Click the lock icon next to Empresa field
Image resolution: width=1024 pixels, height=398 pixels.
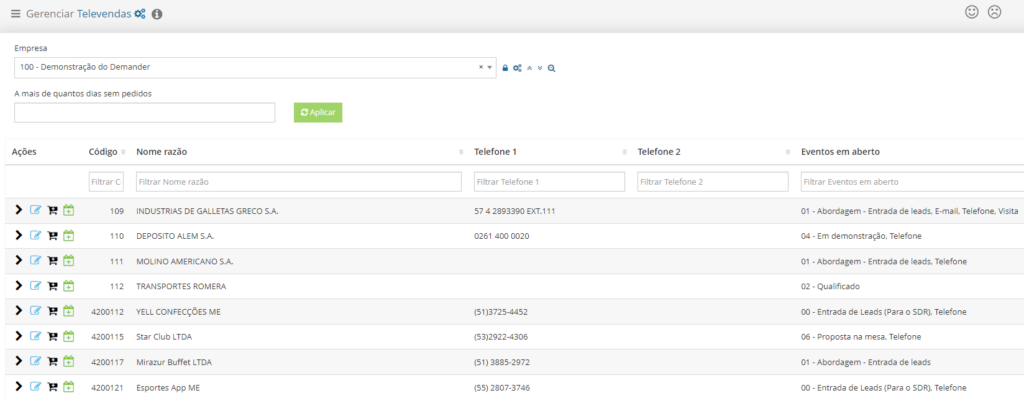coord(505,68)
